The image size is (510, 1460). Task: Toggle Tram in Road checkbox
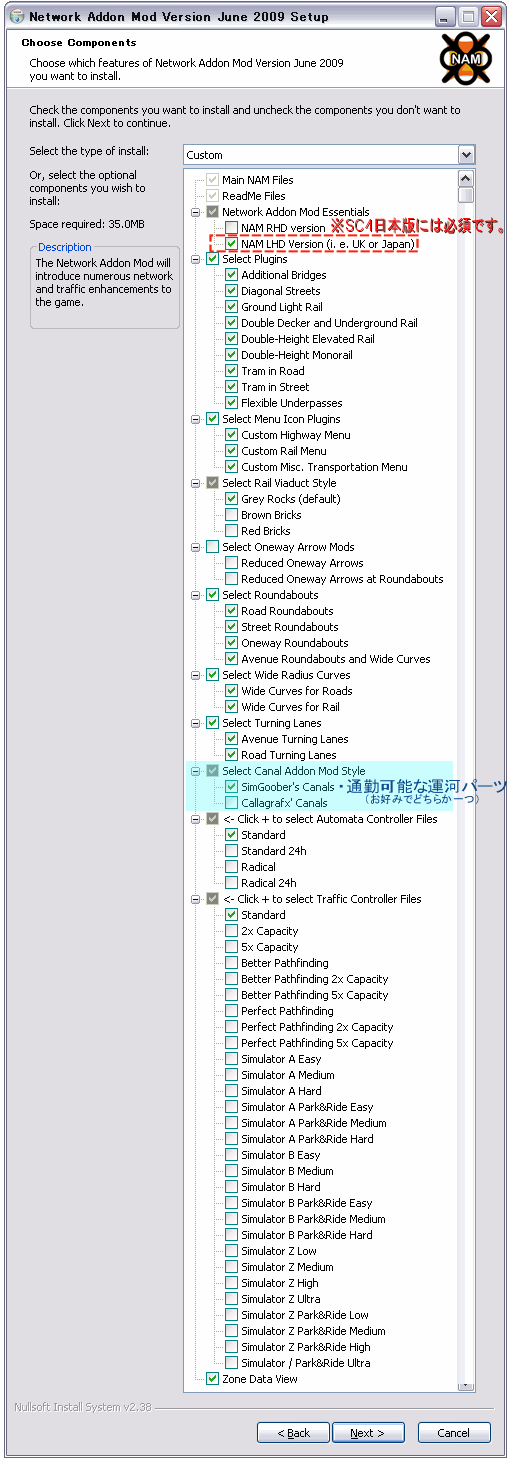pyautogui.click(x=232, y=371)
